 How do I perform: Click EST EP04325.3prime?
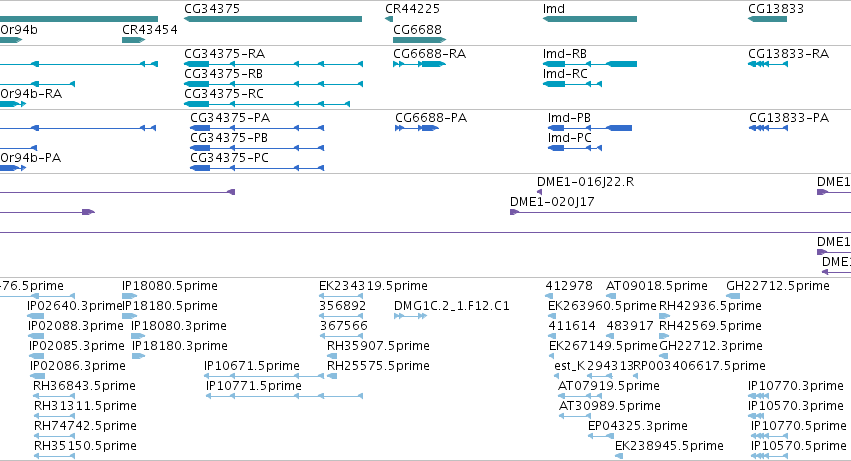tap(638, 426)
